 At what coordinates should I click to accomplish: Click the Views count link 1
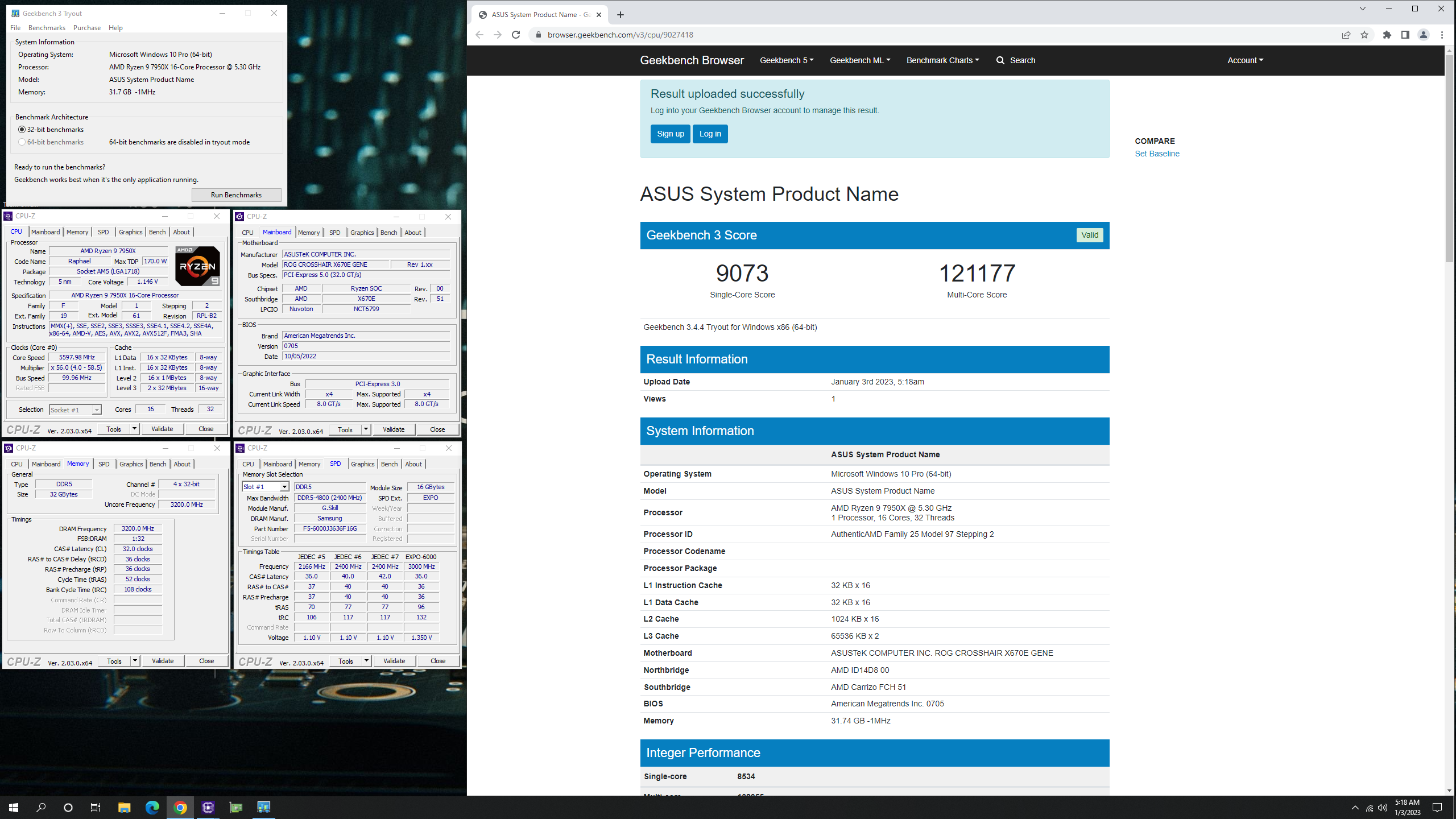point(833,399)
